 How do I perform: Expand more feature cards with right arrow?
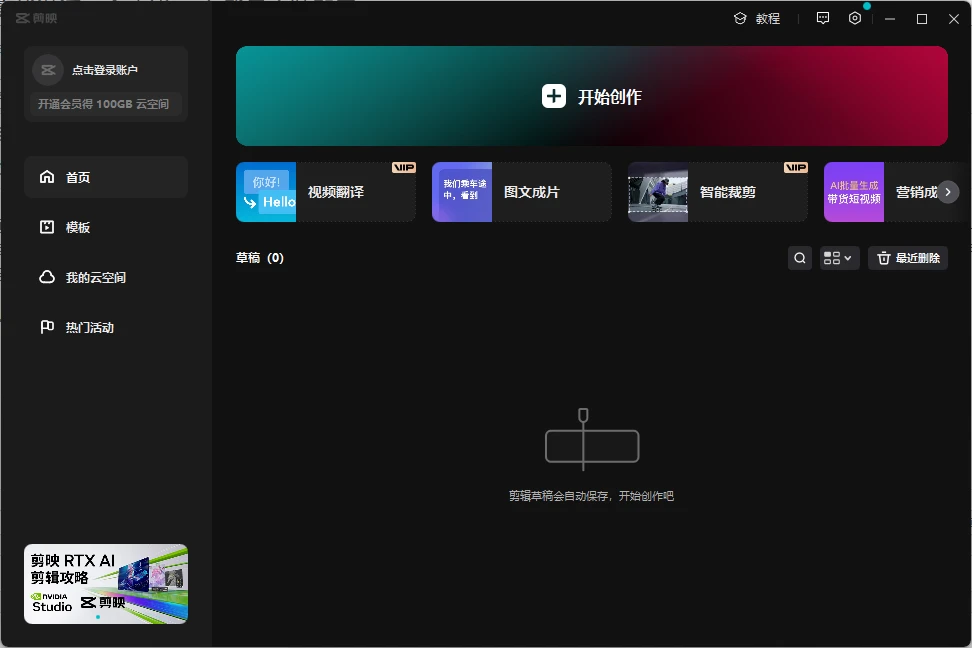947,192
